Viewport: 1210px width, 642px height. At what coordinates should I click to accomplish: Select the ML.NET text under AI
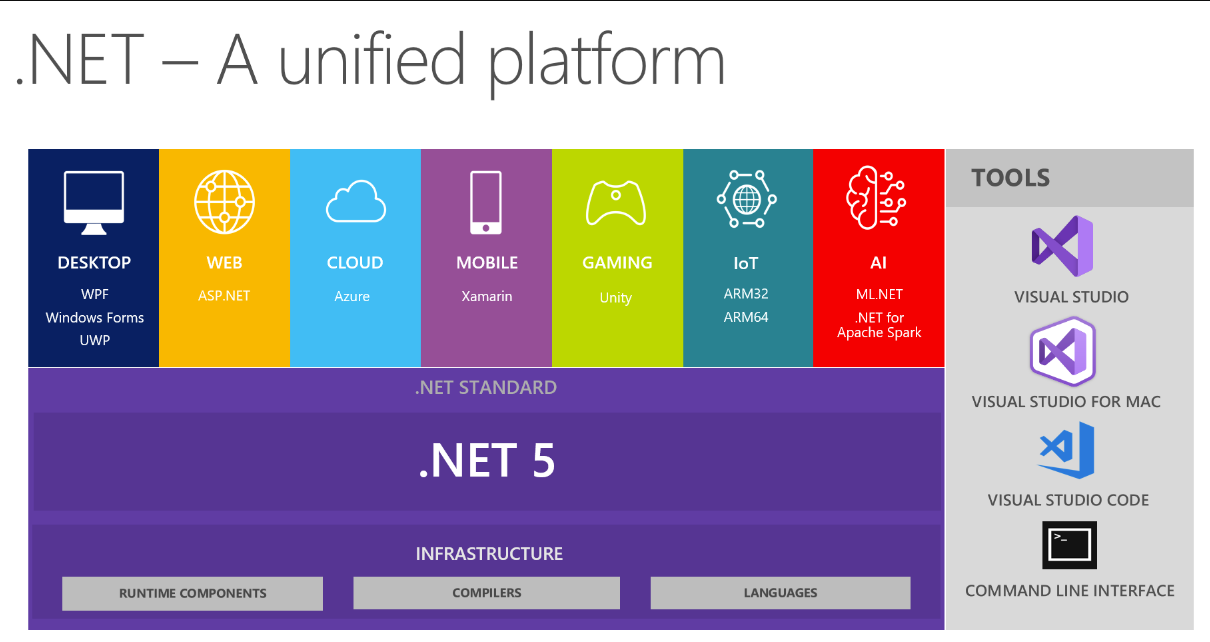[x=878, y=294]
